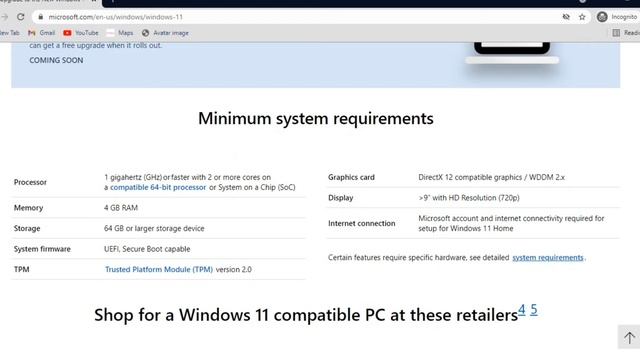
Task: Open the Incognito profile icon
Action: (x=602, y=17)
